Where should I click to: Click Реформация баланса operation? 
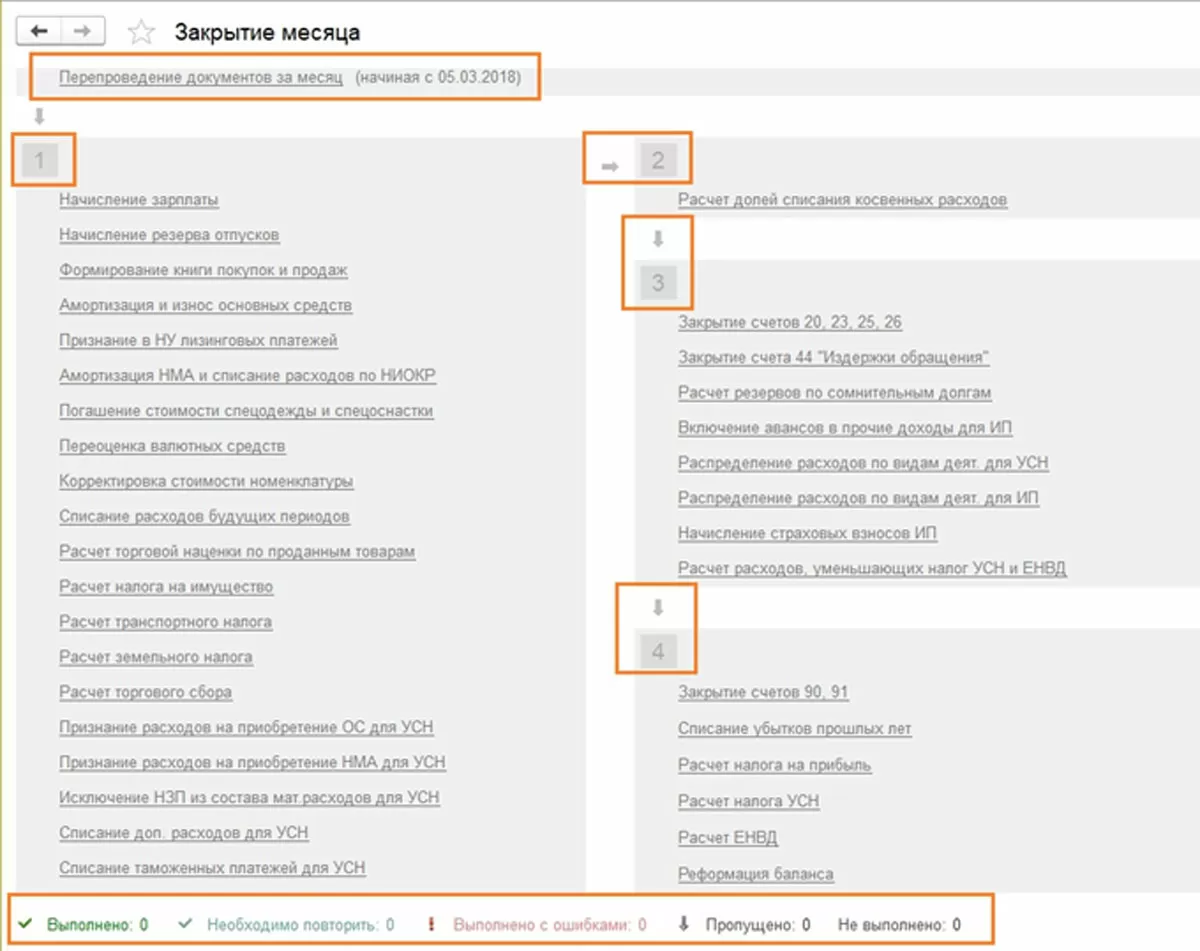click(755, 874)
